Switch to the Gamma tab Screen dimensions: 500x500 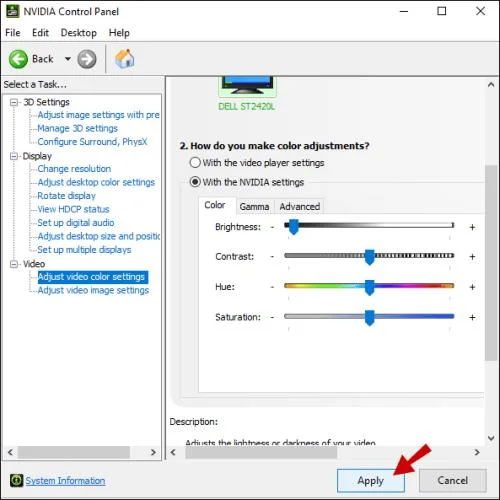click(254, 207)
